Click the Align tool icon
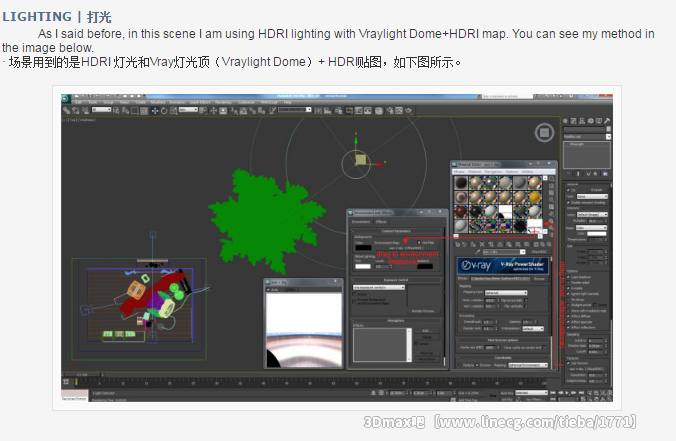 coord(328,110)
